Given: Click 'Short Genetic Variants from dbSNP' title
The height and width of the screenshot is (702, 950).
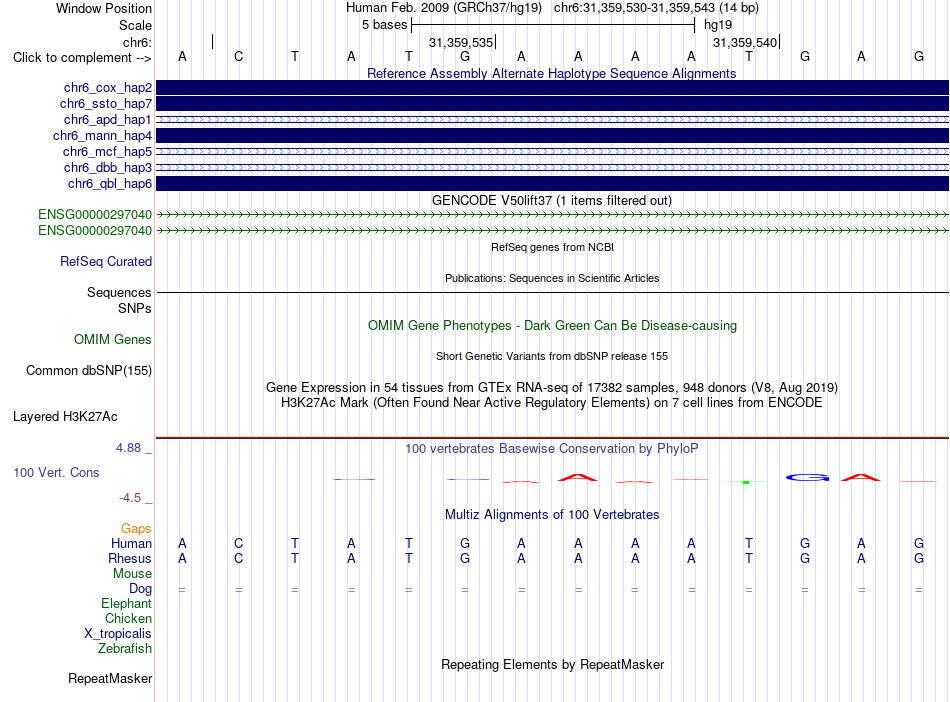Looking at the screenshot, I should pos(552,356).
